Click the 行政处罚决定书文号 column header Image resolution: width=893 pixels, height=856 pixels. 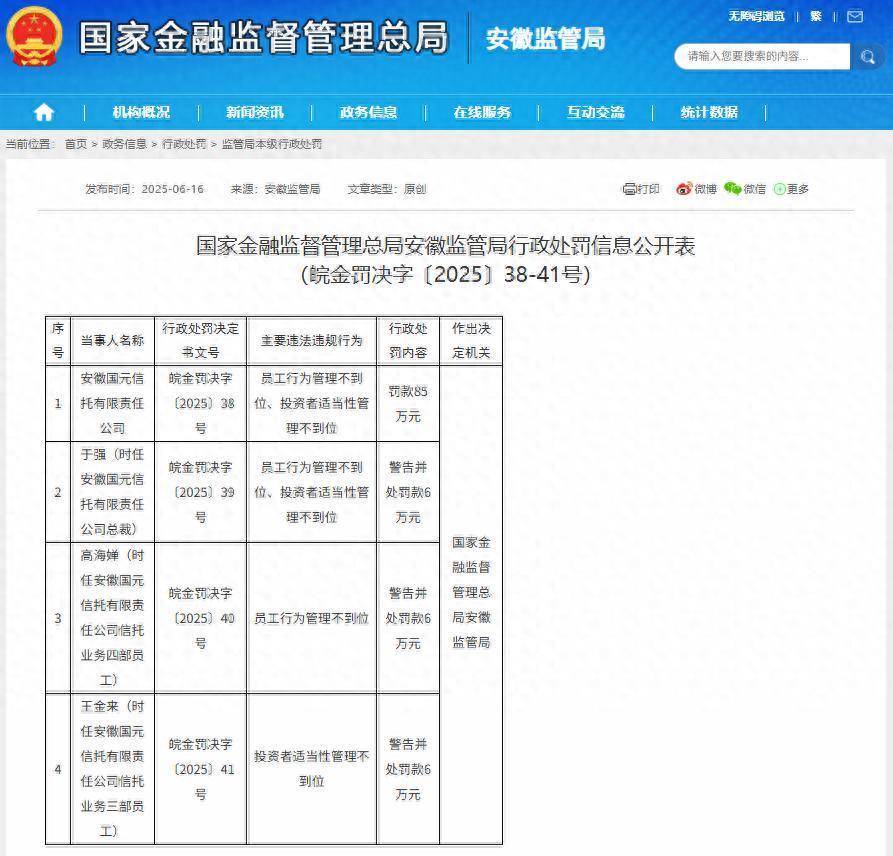click(200, 341)
